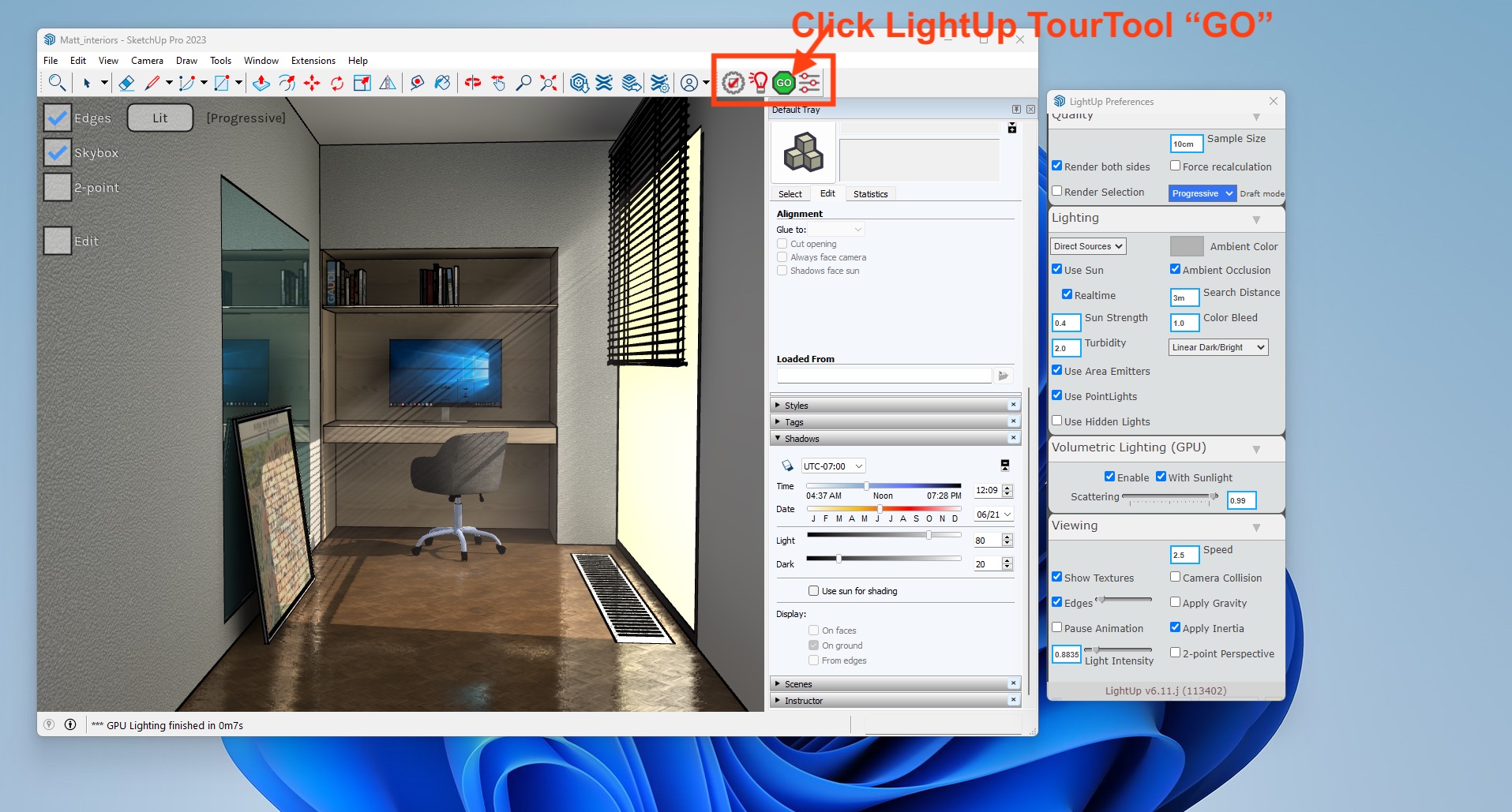Viewport: 1512px width, 812px height.
Task: Click the LightUp light bulb icon
Action: coord(759,83)
